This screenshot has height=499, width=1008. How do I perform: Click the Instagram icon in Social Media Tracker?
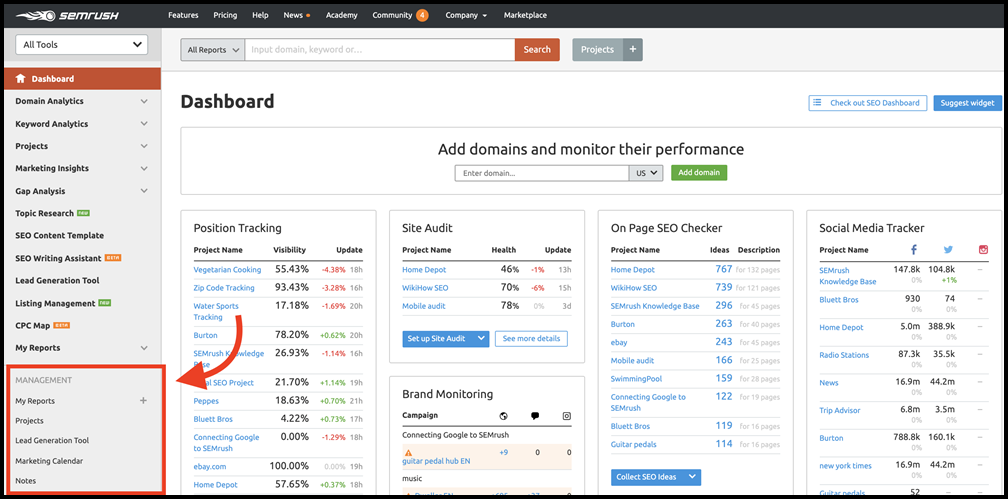click(x=983, y=250)
